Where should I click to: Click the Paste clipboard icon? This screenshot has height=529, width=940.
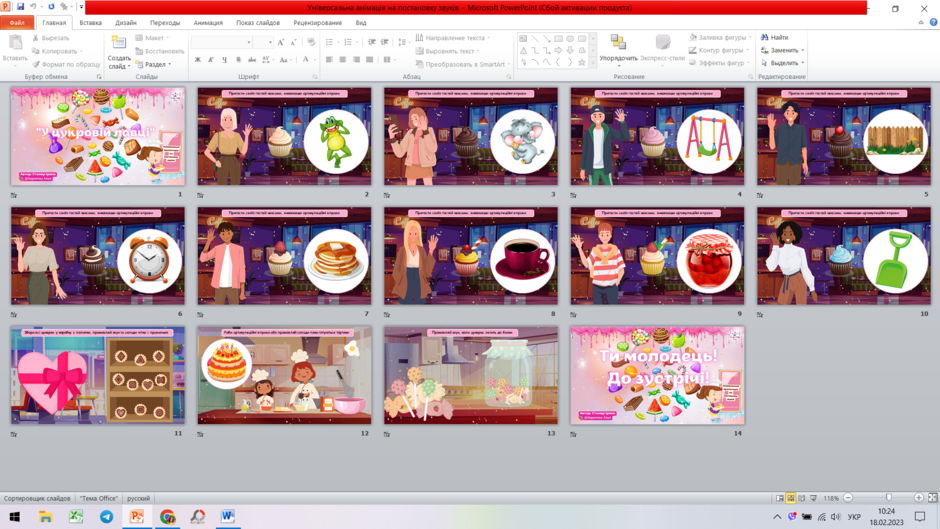pyautogui.click(x=15, y=43)
